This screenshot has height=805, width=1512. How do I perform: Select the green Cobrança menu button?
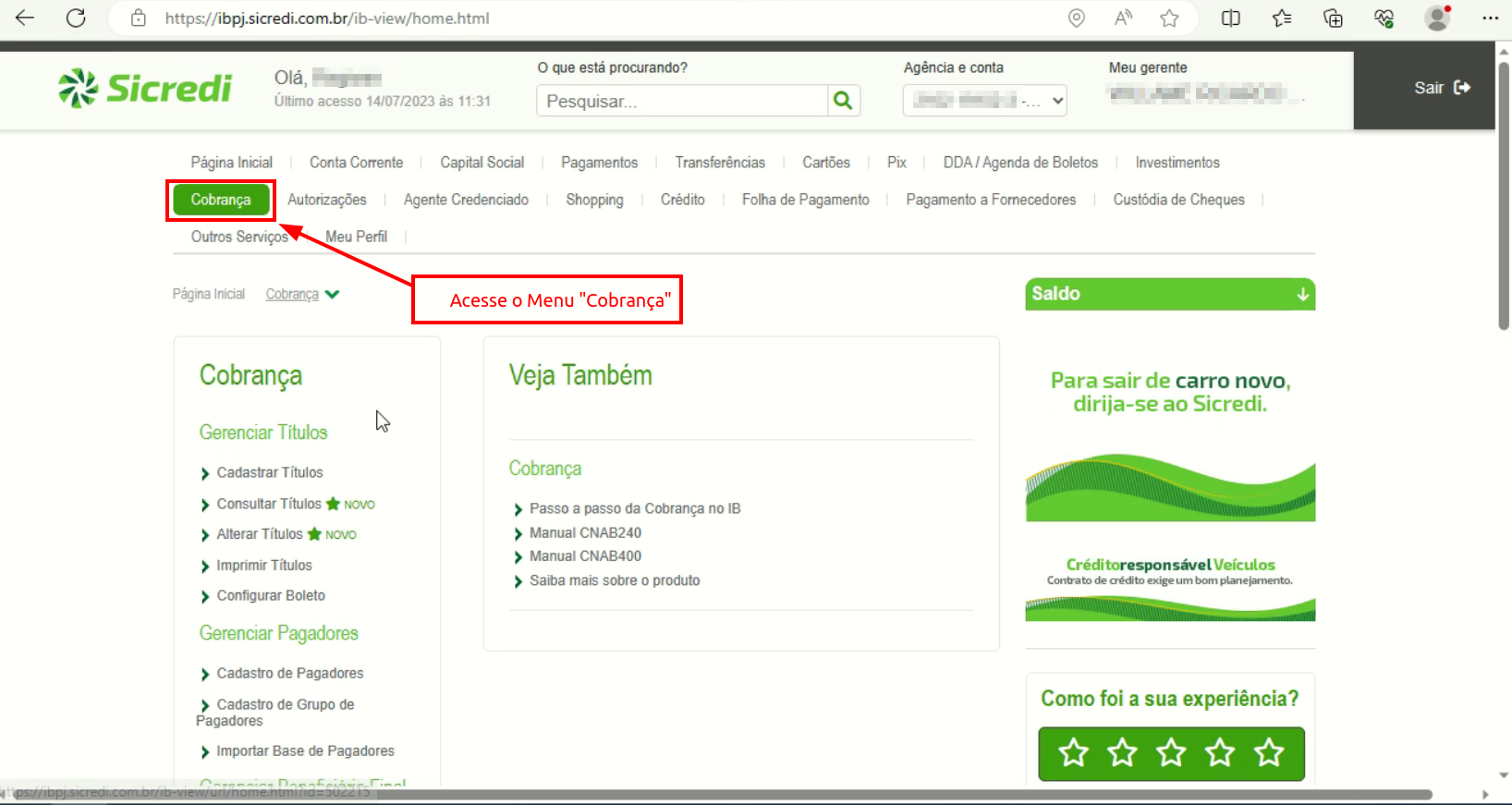pos(221,200)
